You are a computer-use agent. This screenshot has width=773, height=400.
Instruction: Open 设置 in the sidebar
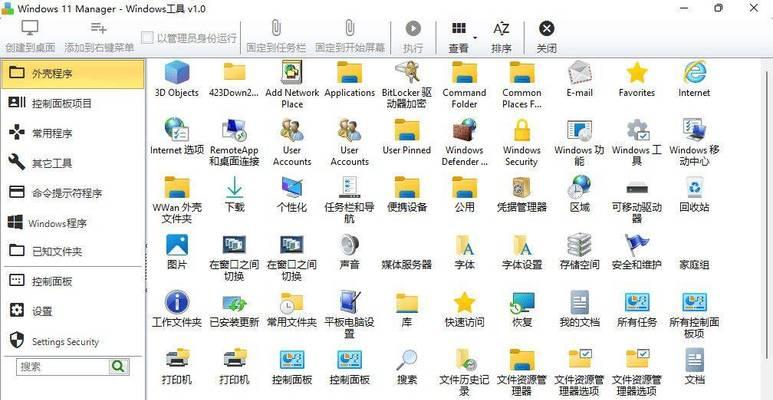(x=72, y=311)
